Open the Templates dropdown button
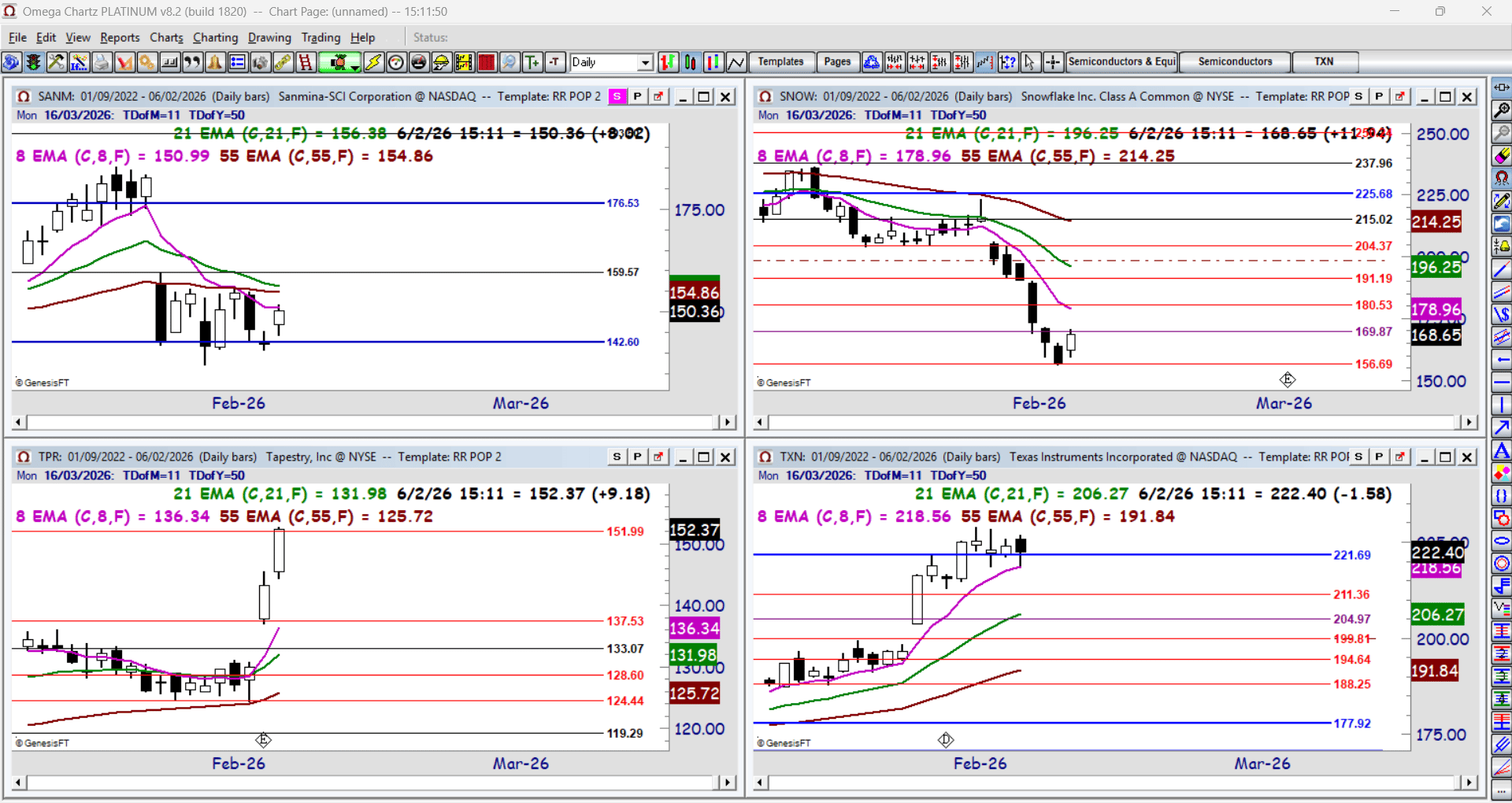 pyautogui.click(x=780, y=61)
